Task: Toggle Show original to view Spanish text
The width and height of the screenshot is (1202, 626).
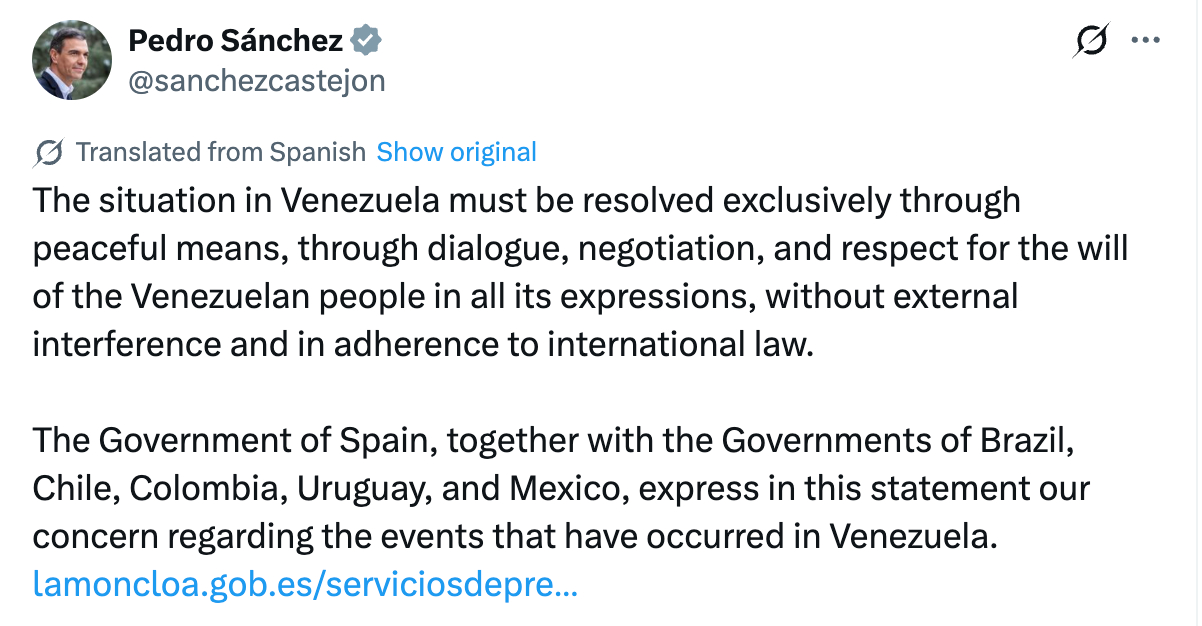Action: coord(456,152)
